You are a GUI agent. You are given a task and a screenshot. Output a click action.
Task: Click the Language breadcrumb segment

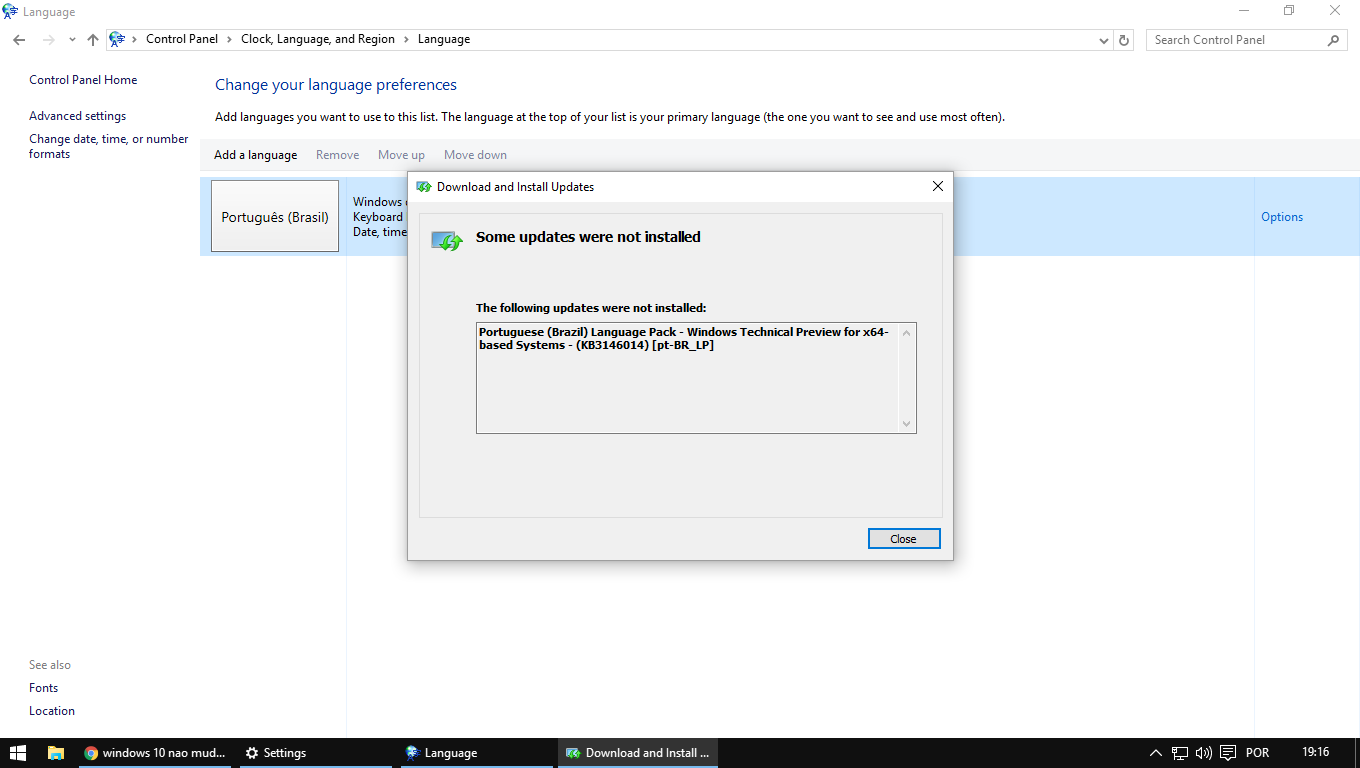(x=444, y=39)
